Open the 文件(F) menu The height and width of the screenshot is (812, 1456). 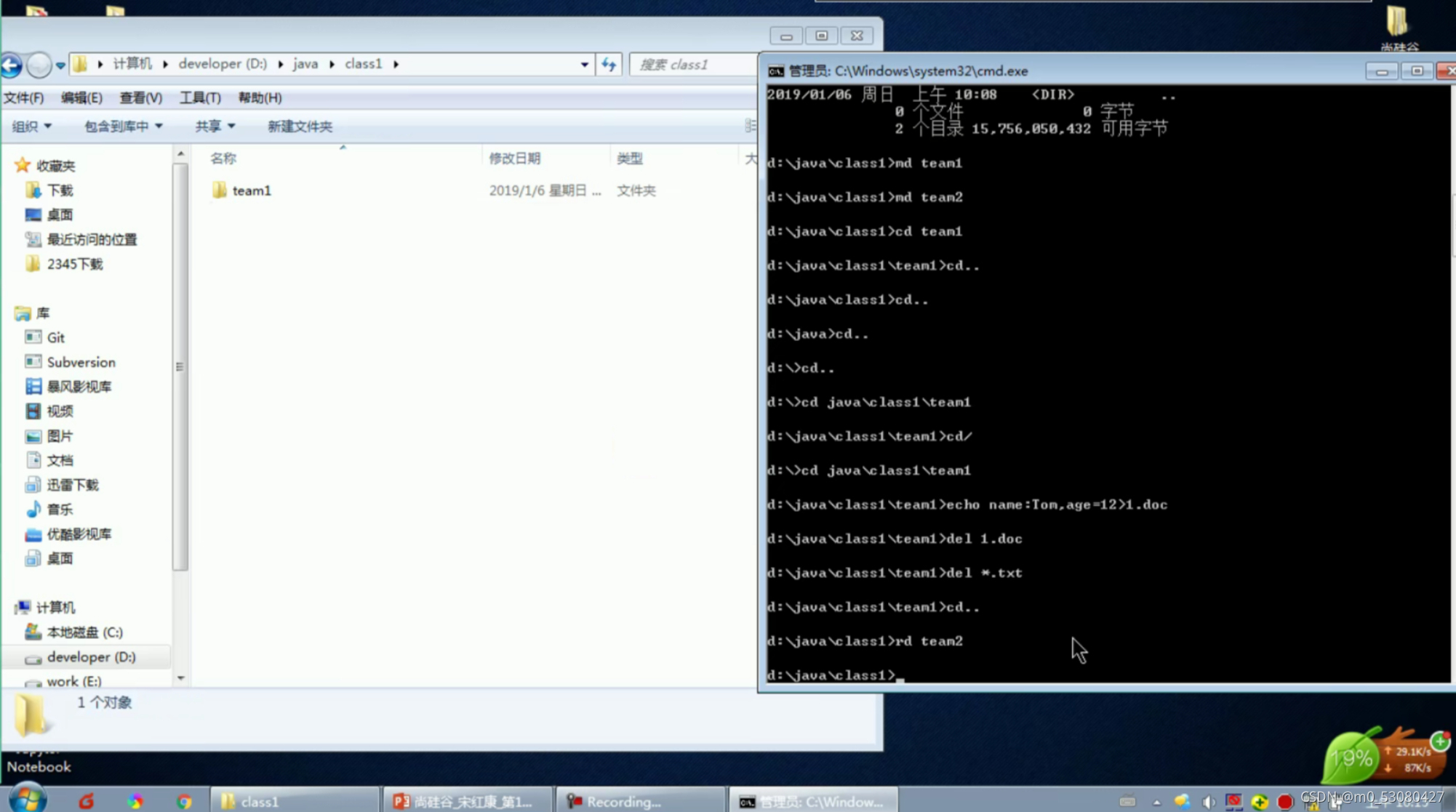click(x=23, y=97)
